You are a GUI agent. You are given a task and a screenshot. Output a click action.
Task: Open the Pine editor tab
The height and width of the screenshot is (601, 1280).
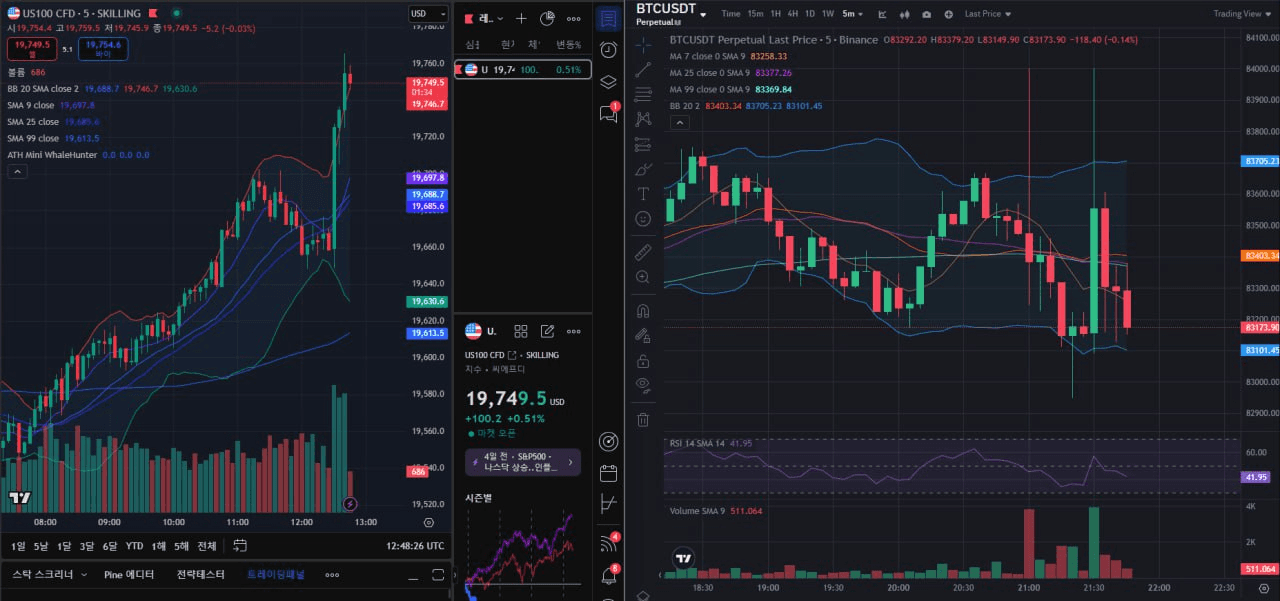129,575
